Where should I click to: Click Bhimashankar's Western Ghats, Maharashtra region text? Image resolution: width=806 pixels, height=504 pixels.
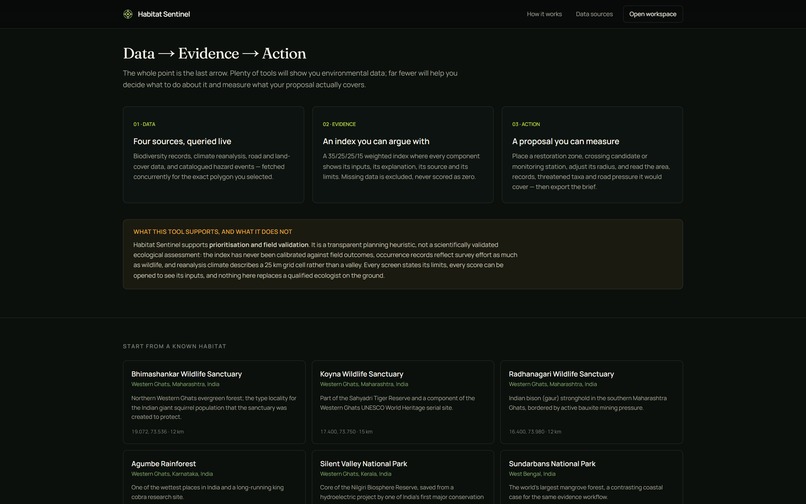(x=175, y=384)
